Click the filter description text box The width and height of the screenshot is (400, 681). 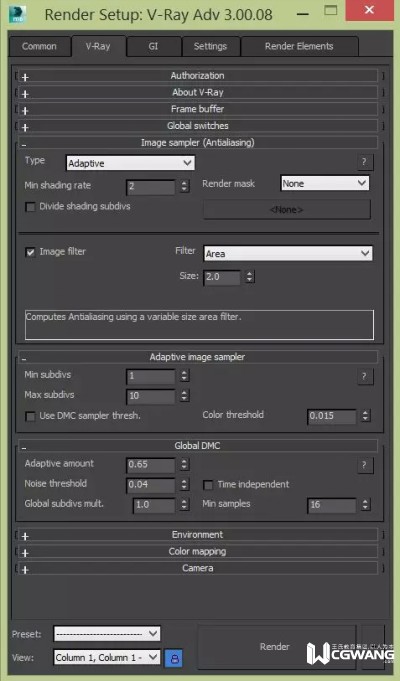[x=199, y=325]
